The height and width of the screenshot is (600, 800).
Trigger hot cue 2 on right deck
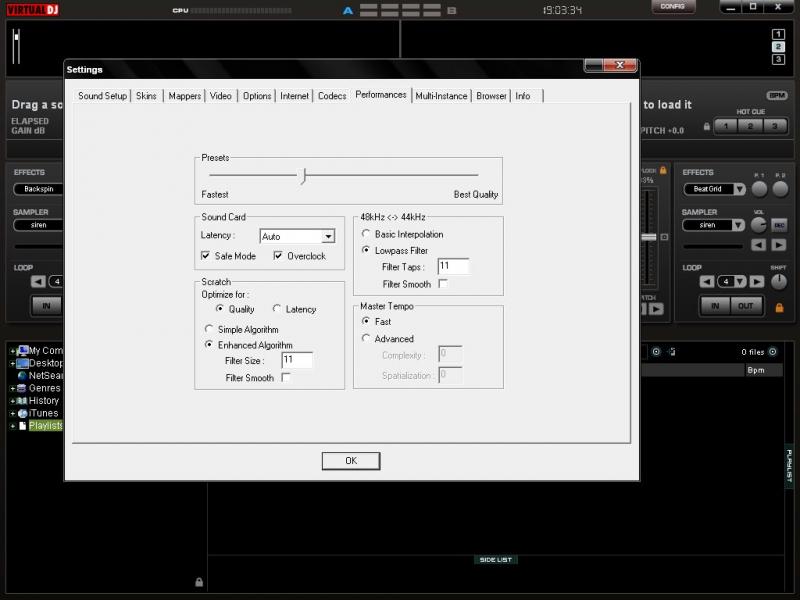[750, 126]
